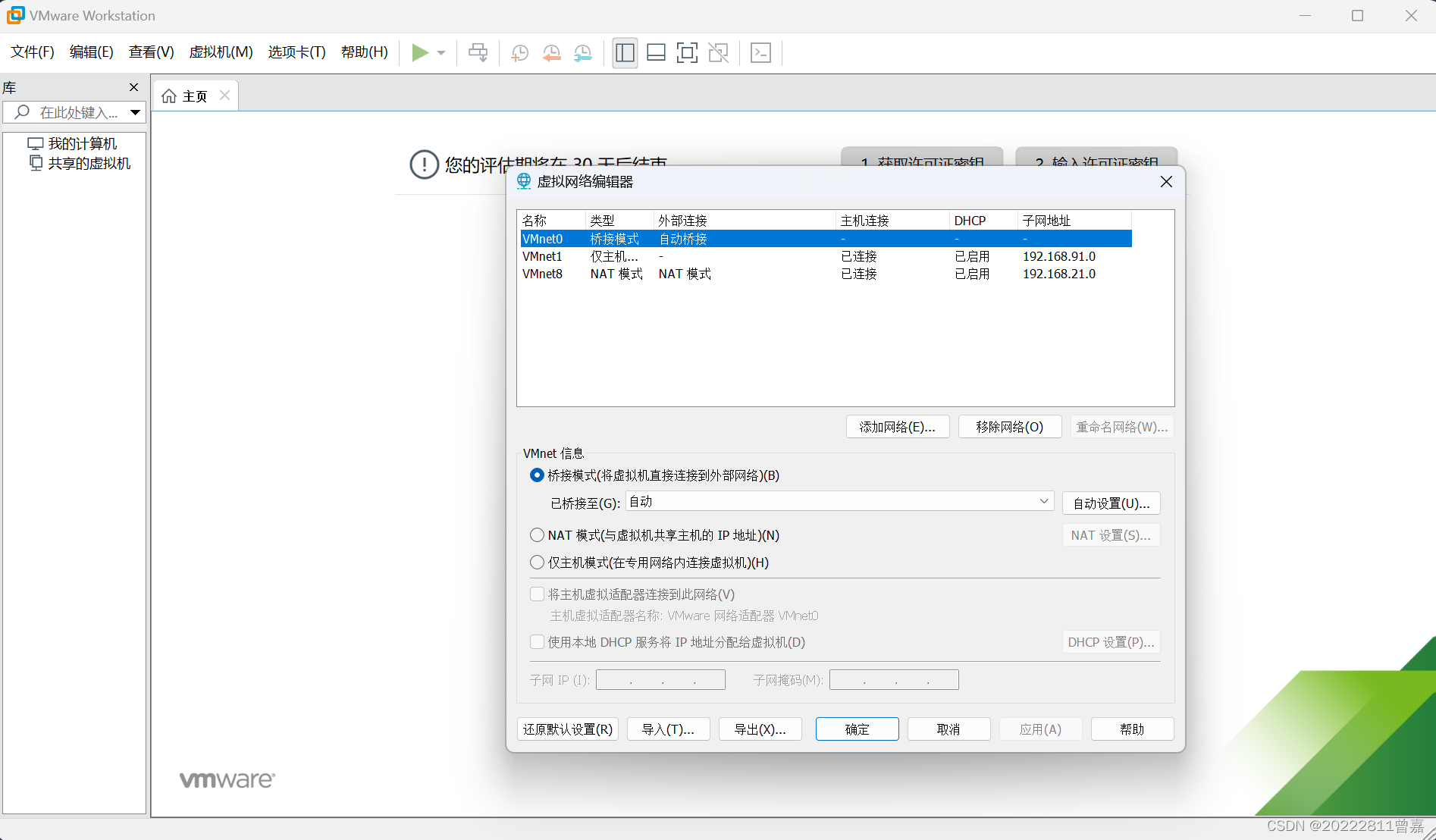Click 添加网络(E)... button
Screen dimensions: 1436x840
(x=898, y=427)
